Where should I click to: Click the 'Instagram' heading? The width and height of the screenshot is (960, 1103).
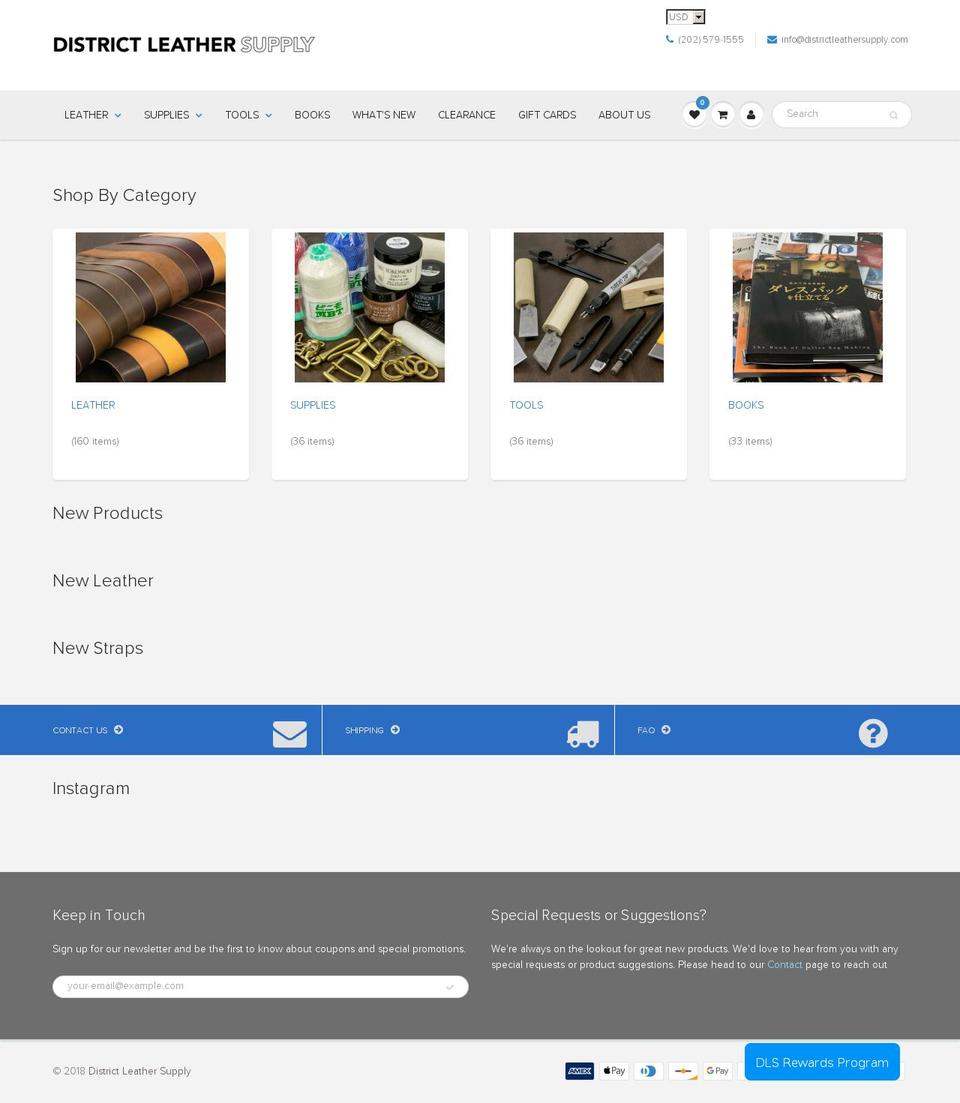(91, 789)
